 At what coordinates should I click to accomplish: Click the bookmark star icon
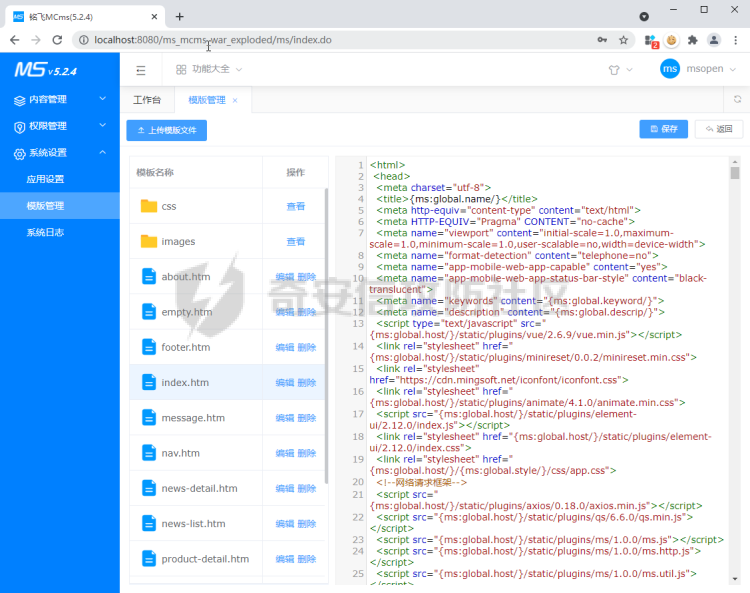pyautogui.click(x=623, y=40)
